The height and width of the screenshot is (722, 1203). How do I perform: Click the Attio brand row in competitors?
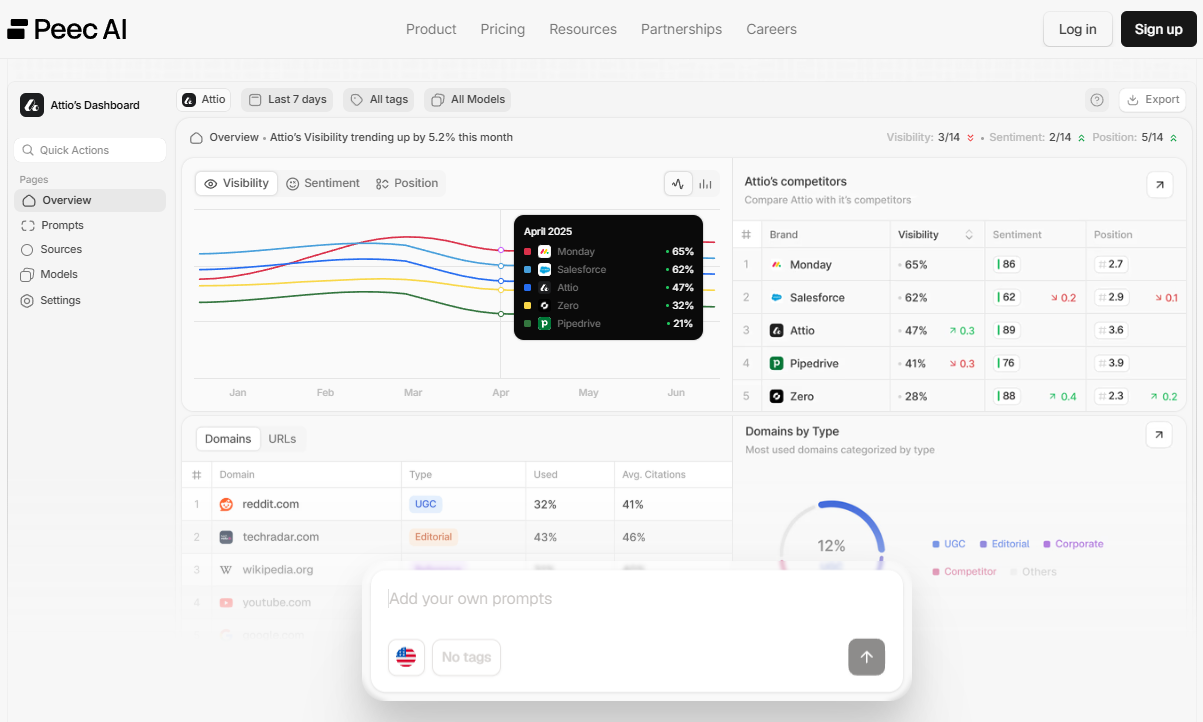(960, 330)
